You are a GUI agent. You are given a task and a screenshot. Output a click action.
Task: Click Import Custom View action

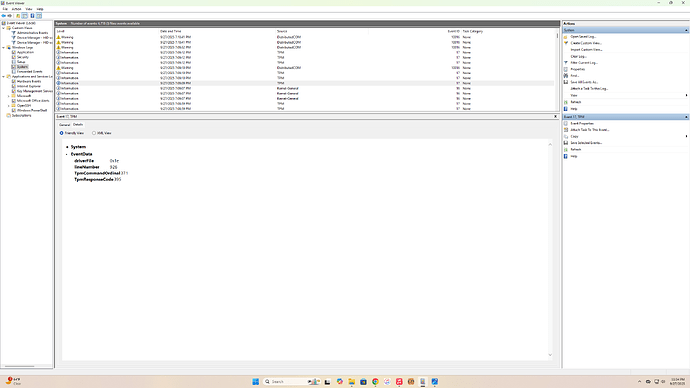[586, 50]
